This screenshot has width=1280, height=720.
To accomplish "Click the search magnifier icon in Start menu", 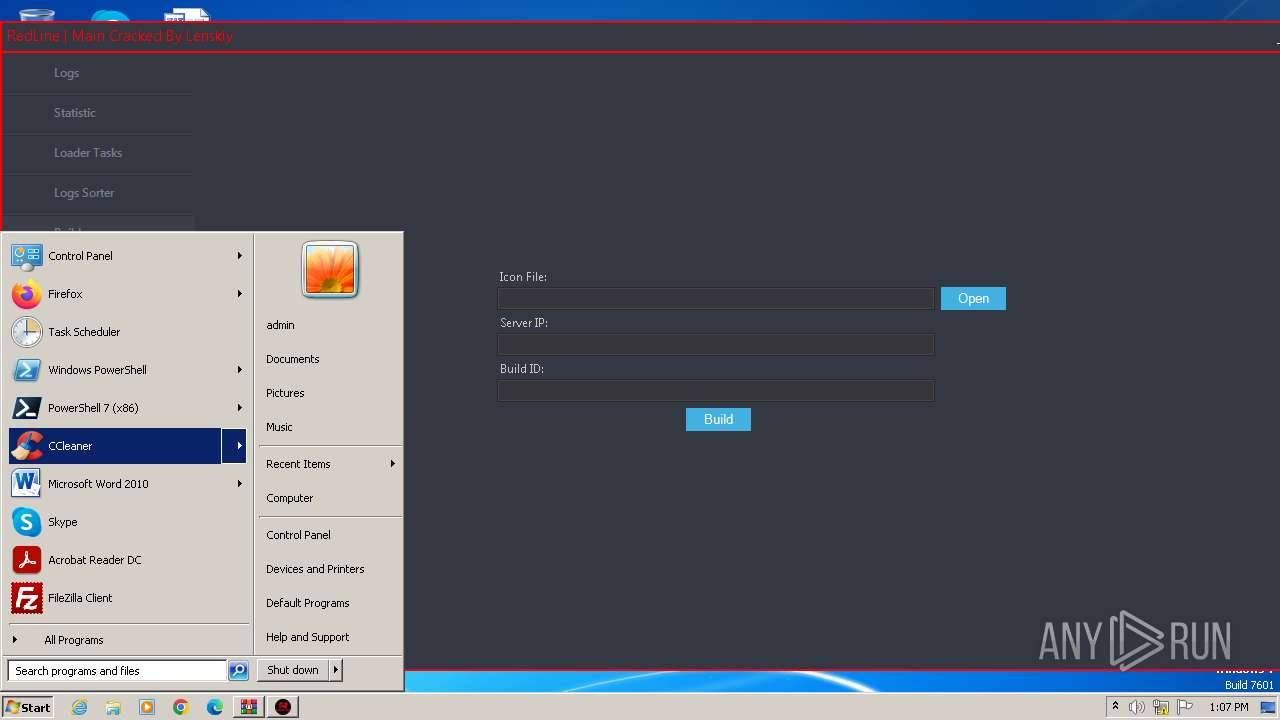I will click(238, 671).
